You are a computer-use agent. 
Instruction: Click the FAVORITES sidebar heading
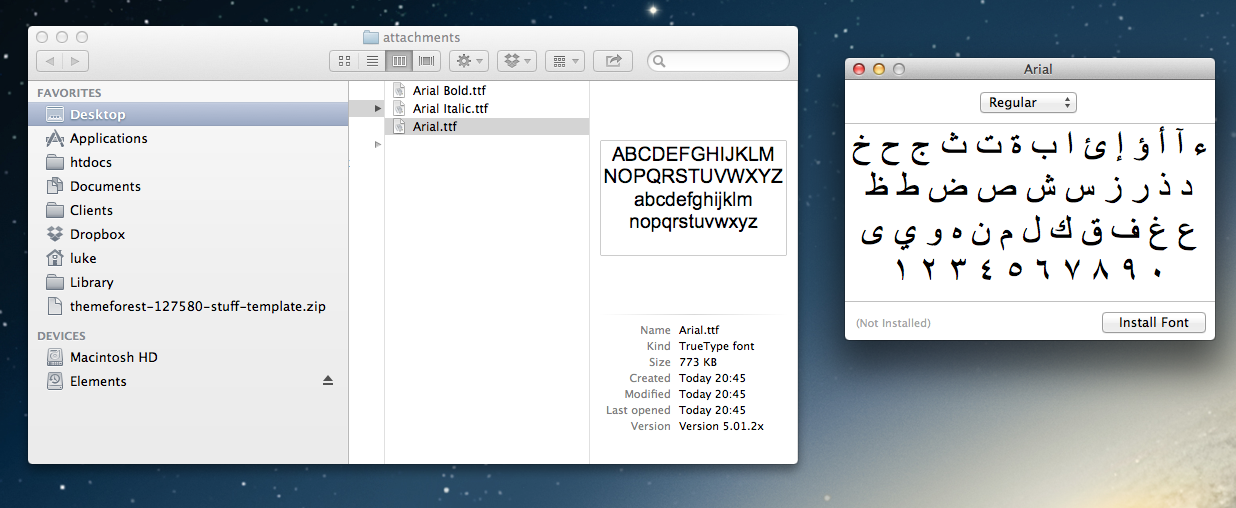[70, 92]
